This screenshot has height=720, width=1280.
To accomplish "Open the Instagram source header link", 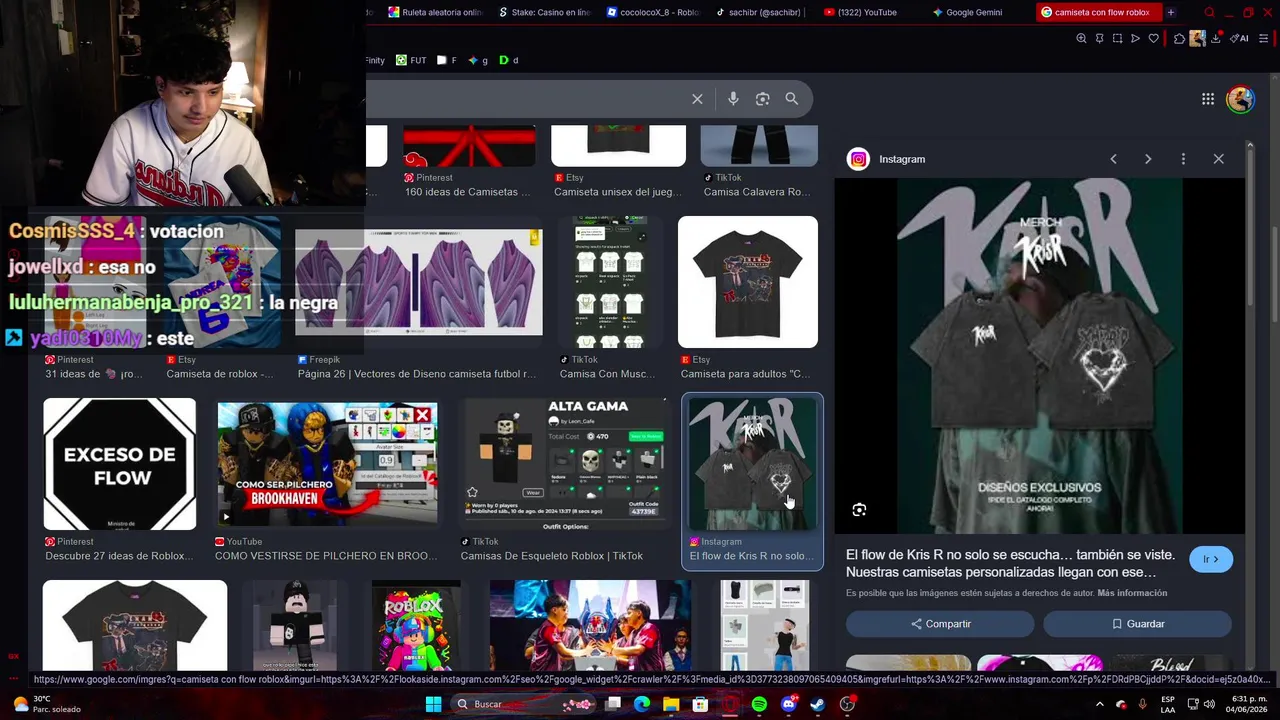I will [887, 159].
